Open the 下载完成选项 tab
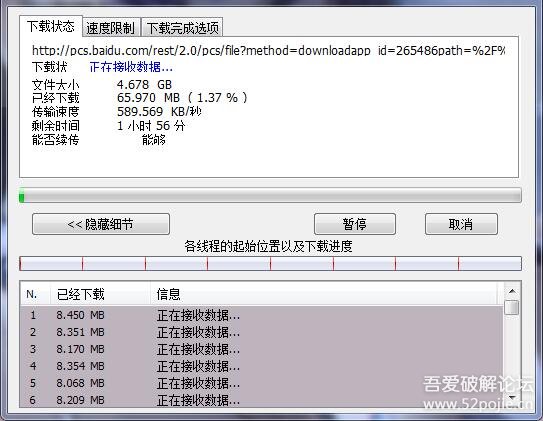The width and height of the screenshot is (543, 421). pyautogui.click(x=182, y=28)
